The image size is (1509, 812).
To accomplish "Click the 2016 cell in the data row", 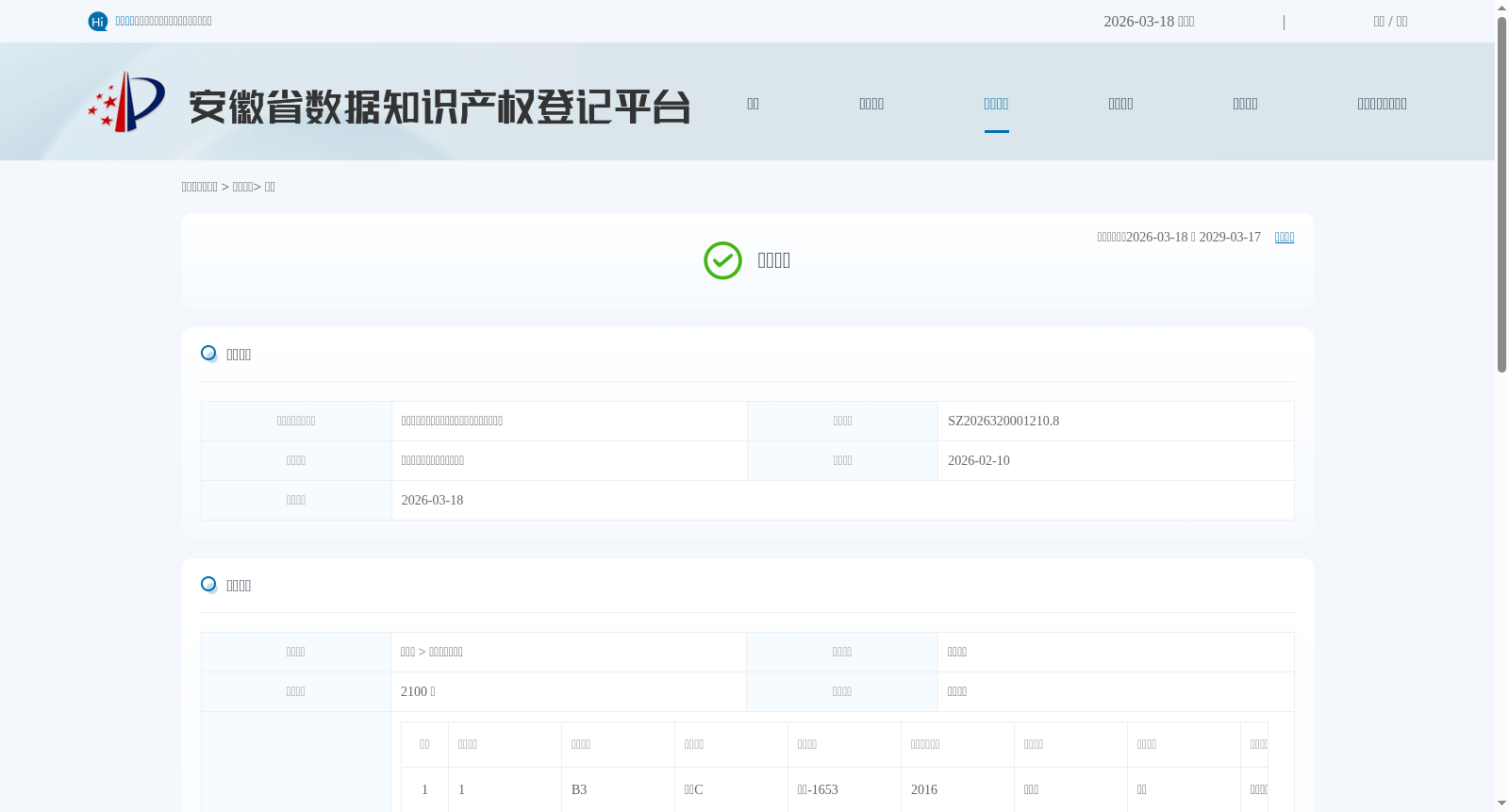I will [957, 790].
